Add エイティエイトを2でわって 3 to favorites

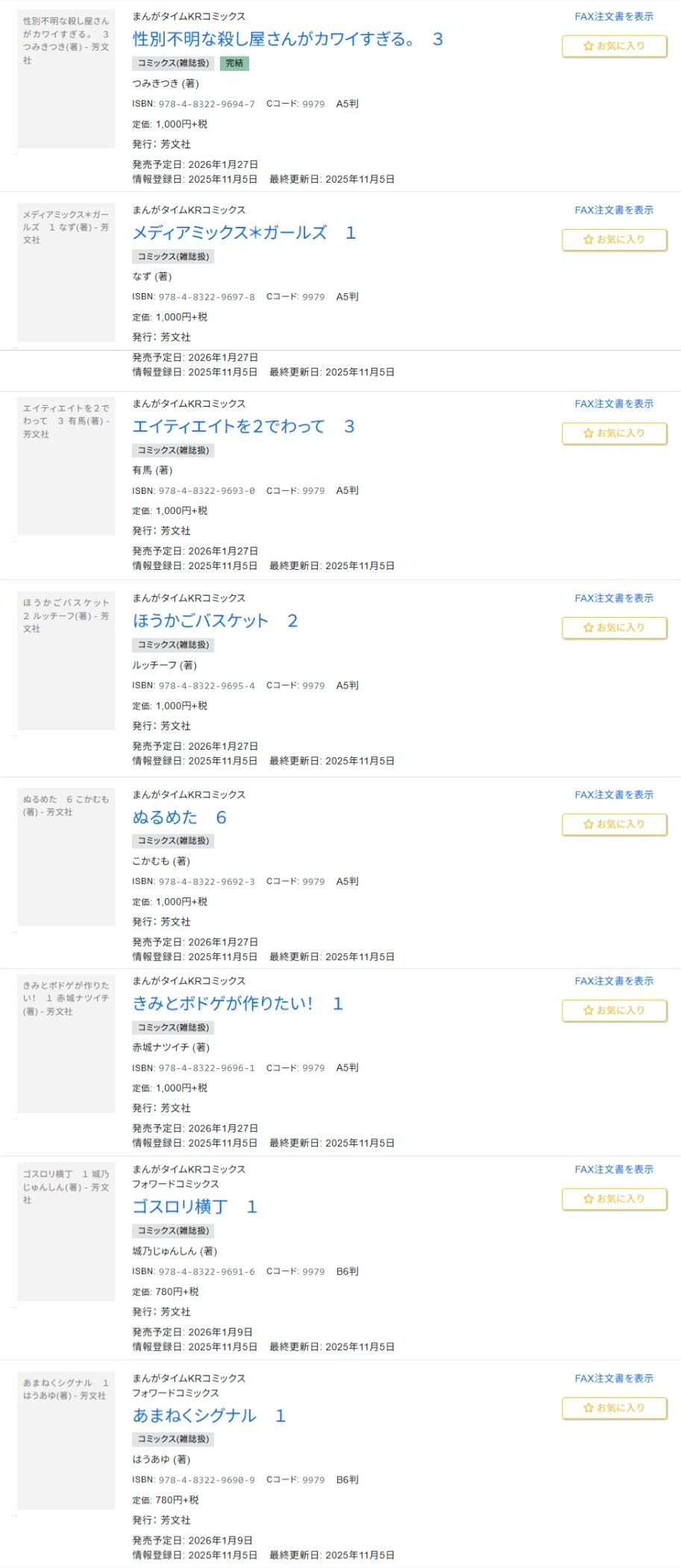pyautogui.click(x=614, y=433)
